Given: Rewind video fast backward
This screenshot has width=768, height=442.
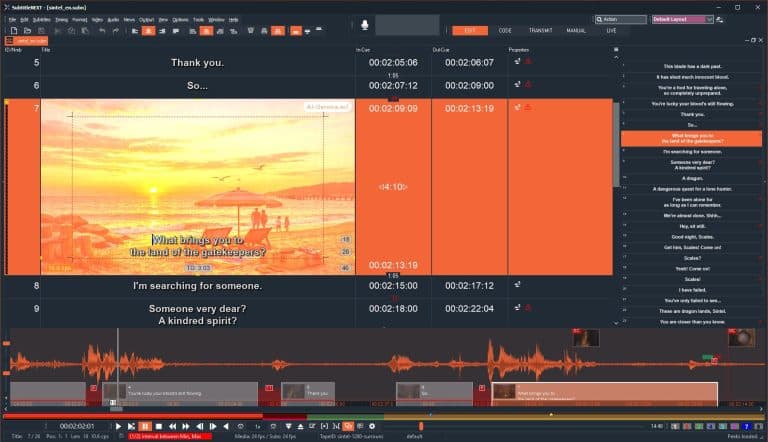Looking at the screenshot, I should (172, 426).
